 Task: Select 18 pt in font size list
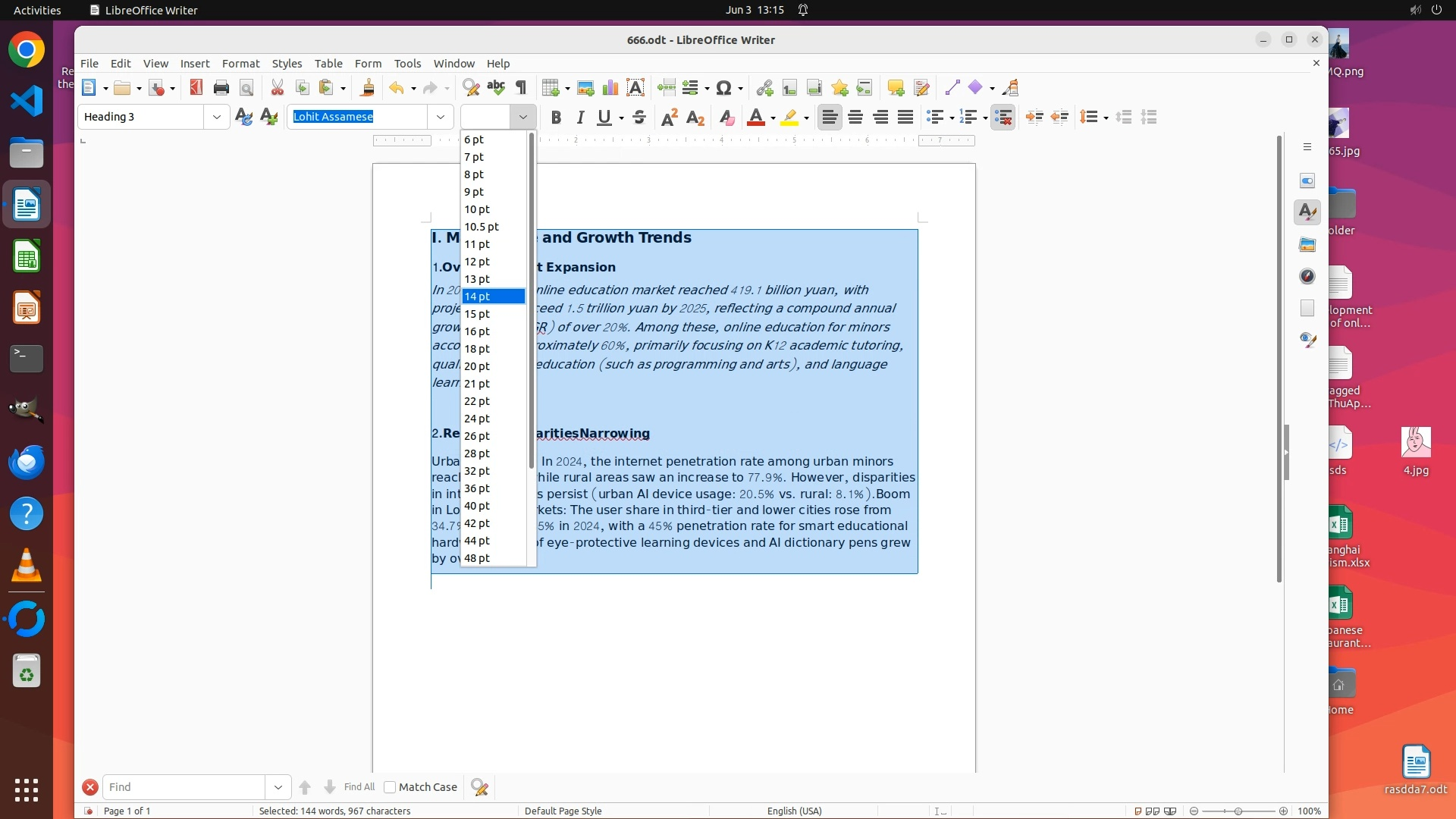(477, 349)
